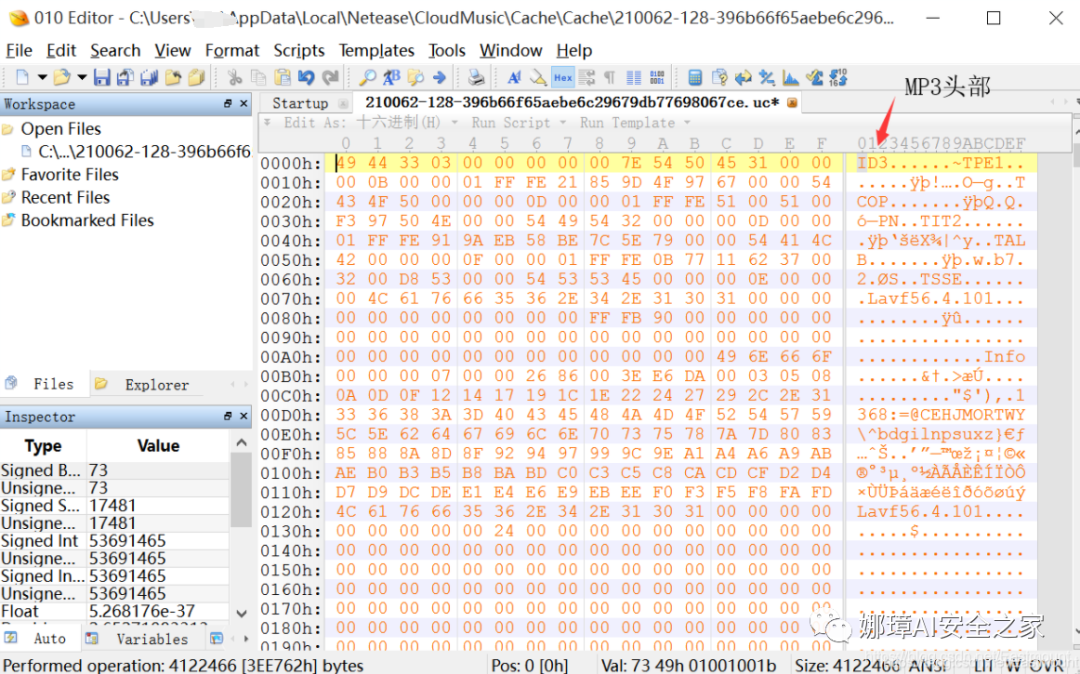Click the Histogram chart icon
Image resolution: width=1080 pixels, height=674 pixels.
(x=791, y=77)
